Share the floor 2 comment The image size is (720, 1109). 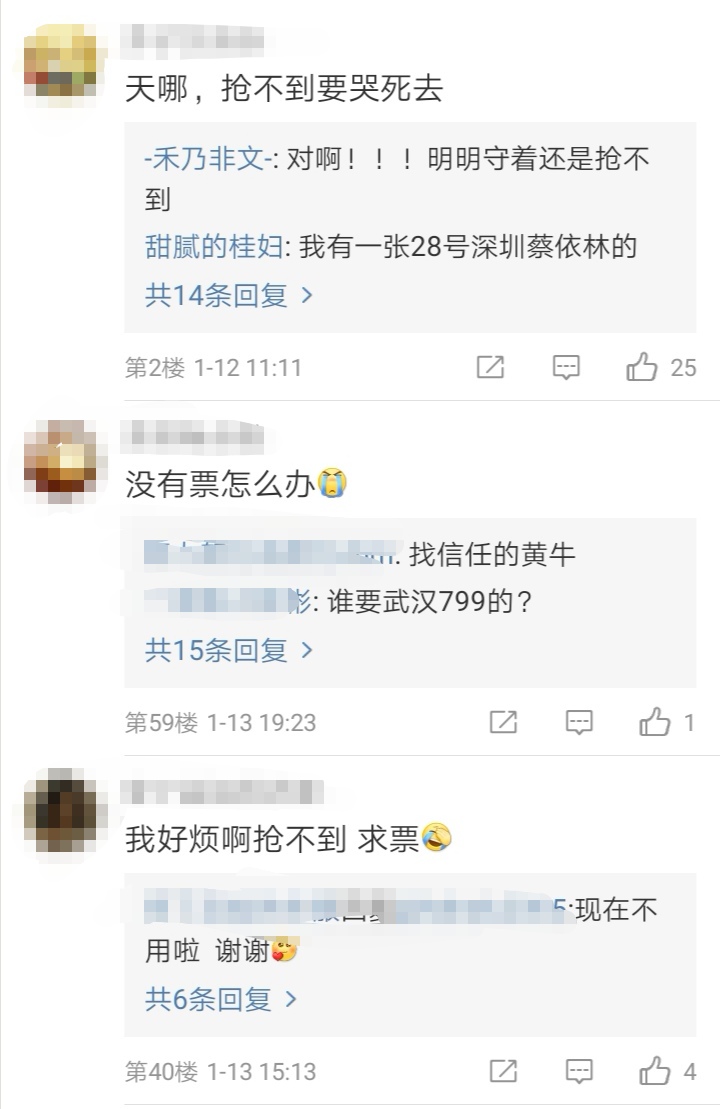[x=490, y=367]
